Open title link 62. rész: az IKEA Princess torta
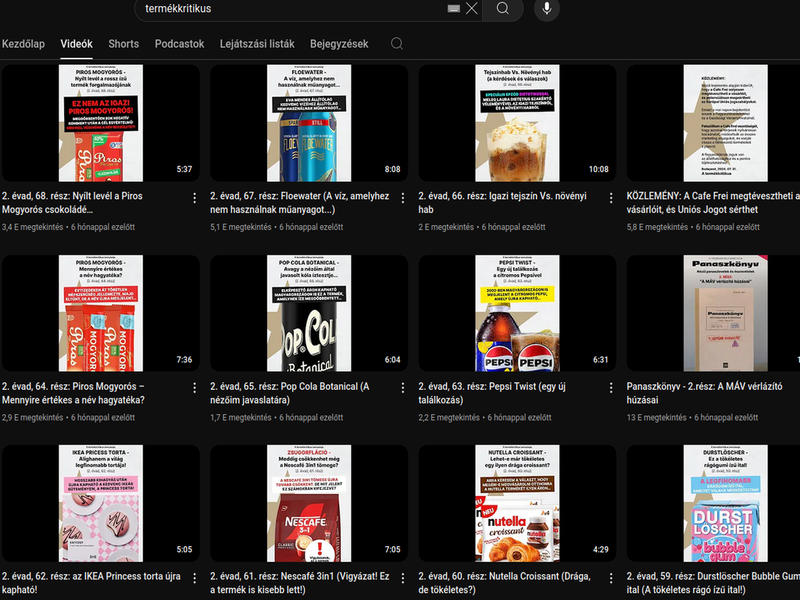 91,583
